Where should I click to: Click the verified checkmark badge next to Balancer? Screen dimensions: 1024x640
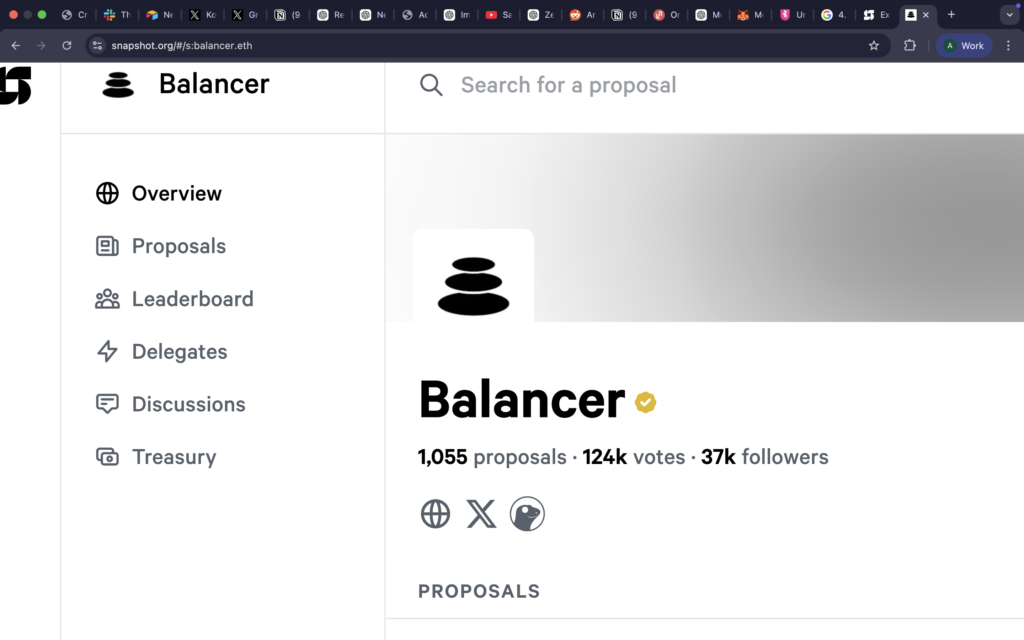pos(645,402)
